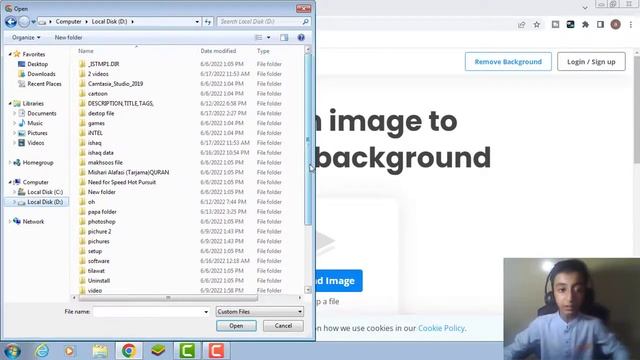
Task: Select Local Disk (C:) in sidebar
Action: pyautogui.click(x=45, y=192)
